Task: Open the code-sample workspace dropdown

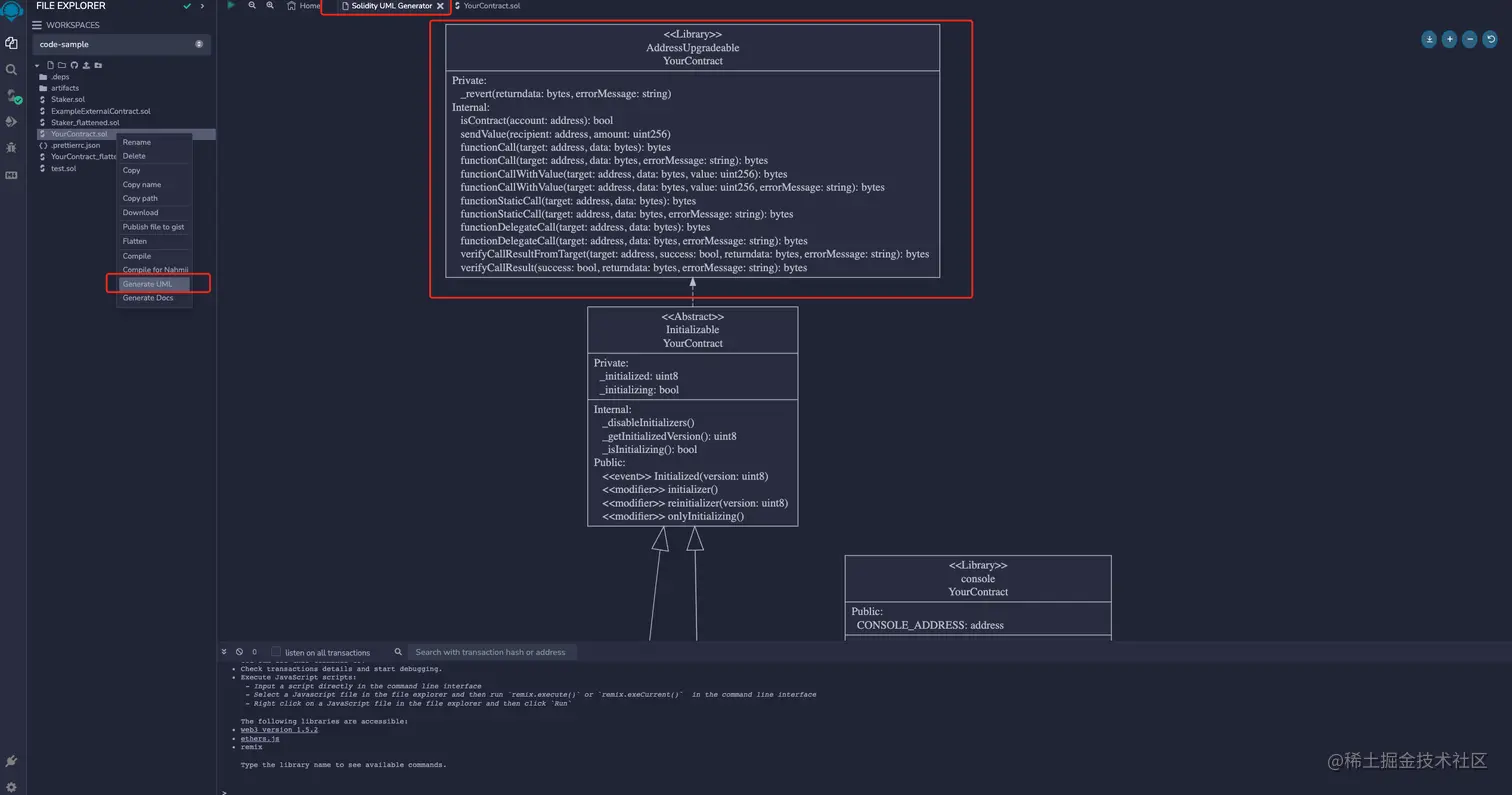Action: click(x=122, y=44)
